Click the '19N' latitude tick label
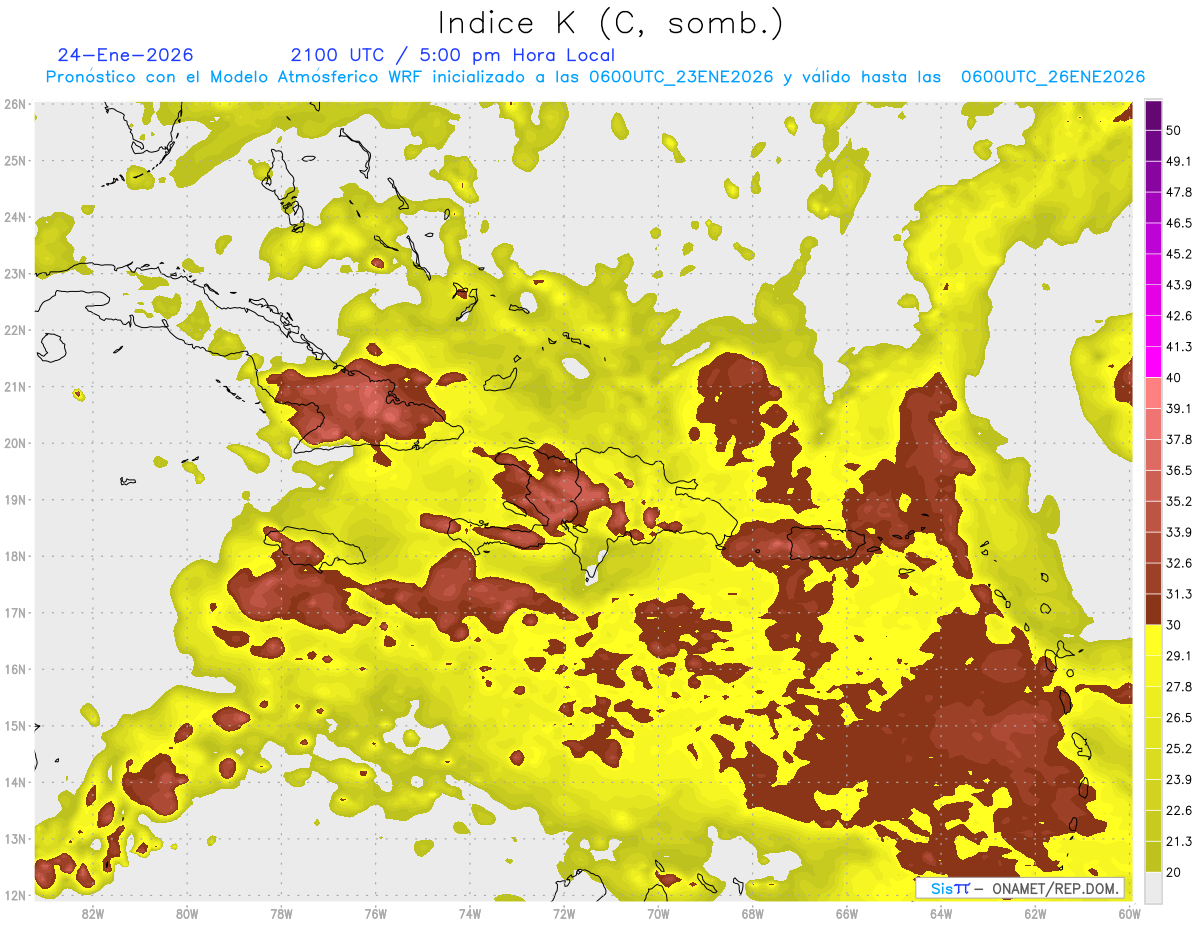The width and height of the screenshot is (1200, 927). [x=15, y=500]
